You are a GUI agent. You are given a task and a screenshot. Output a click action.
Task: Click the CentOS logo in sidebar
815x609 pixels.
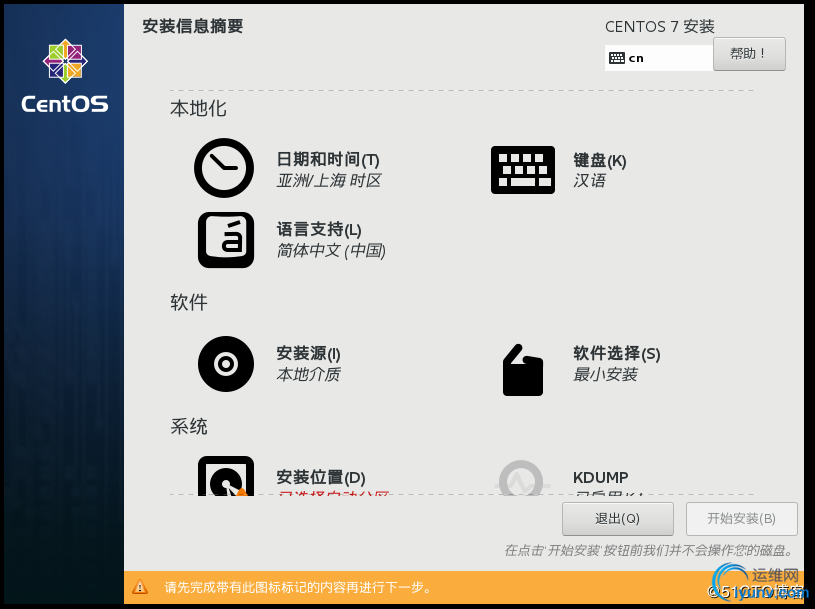pyautogui.click(x=65, y=76)
